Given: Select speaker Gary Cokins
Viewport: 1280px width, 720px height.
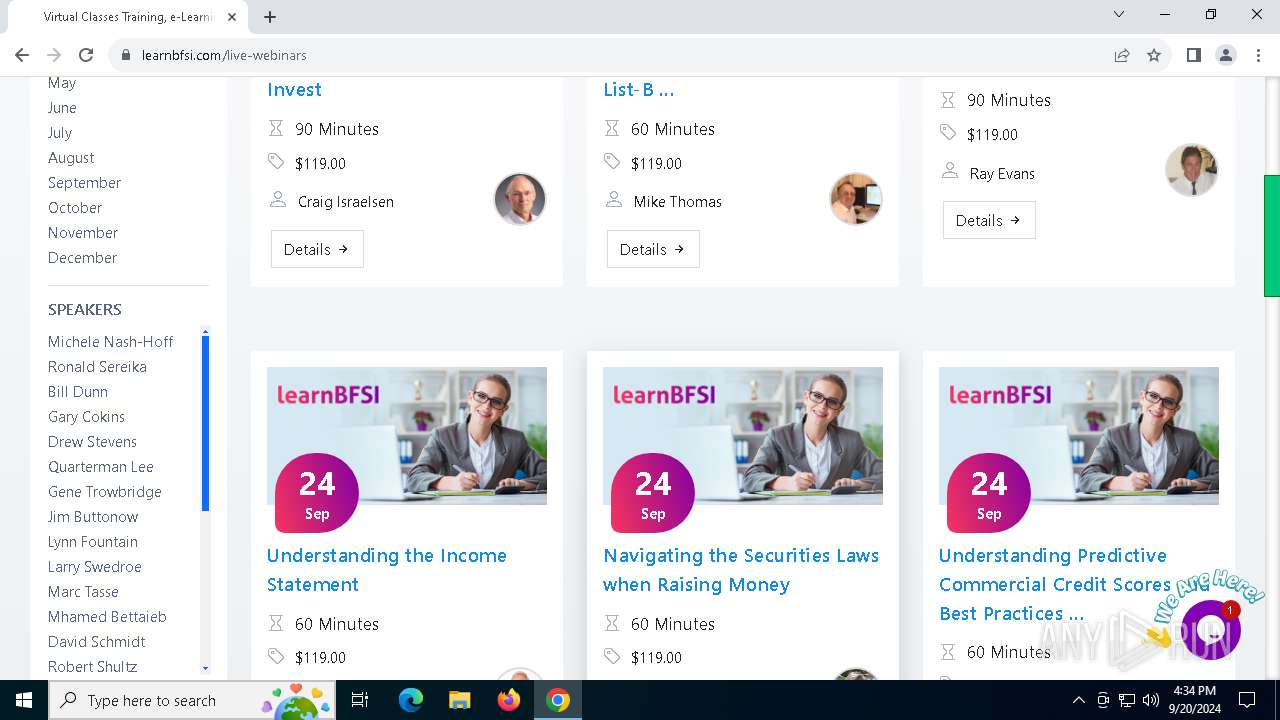Looking at the screenshot, I should [86, 417].
